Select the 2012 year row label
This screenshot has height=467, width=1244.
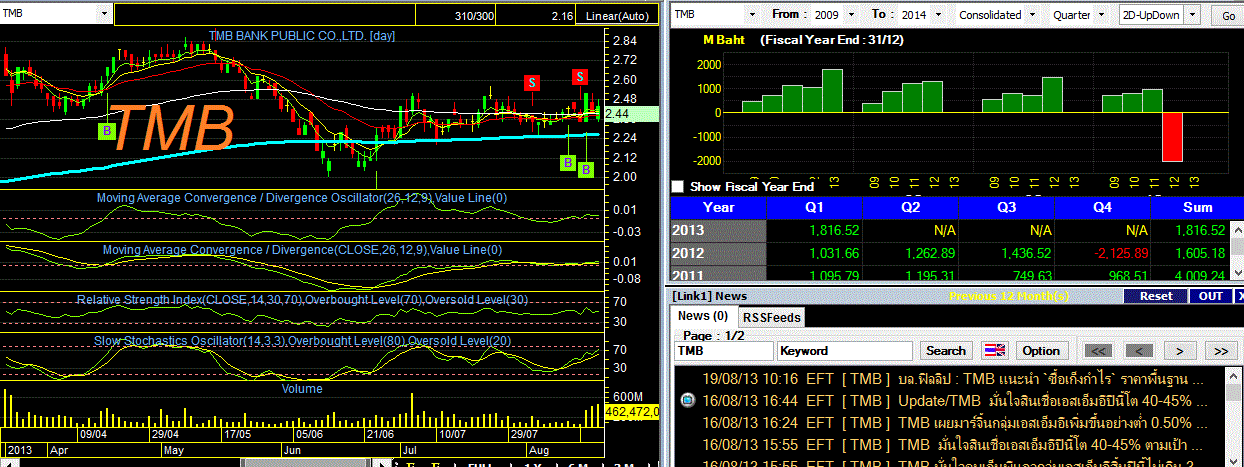(719, 252)
